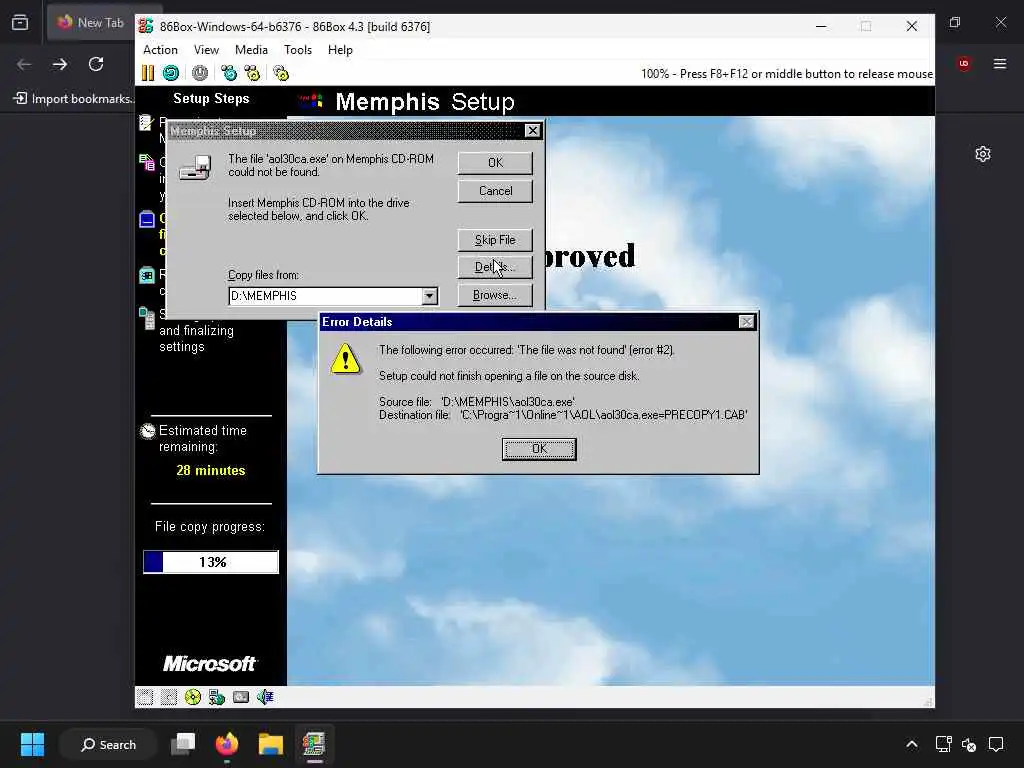The width and height of the screenshot is (1024, 768).
Task: Click the D:\MEMPHIS path field
Action: 325,296
